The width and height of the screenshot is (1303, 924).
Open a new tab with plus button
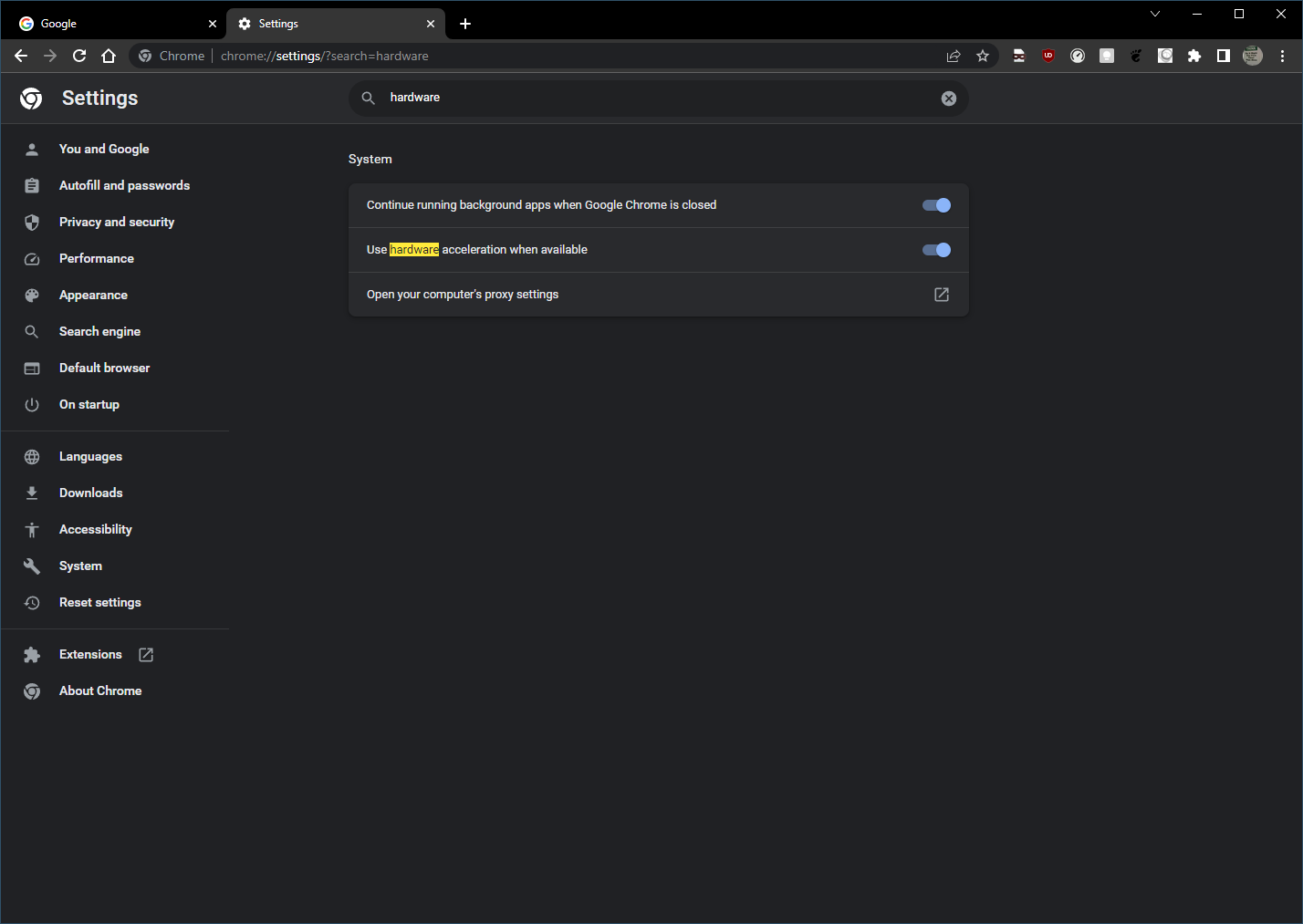[x=465, y=24]
